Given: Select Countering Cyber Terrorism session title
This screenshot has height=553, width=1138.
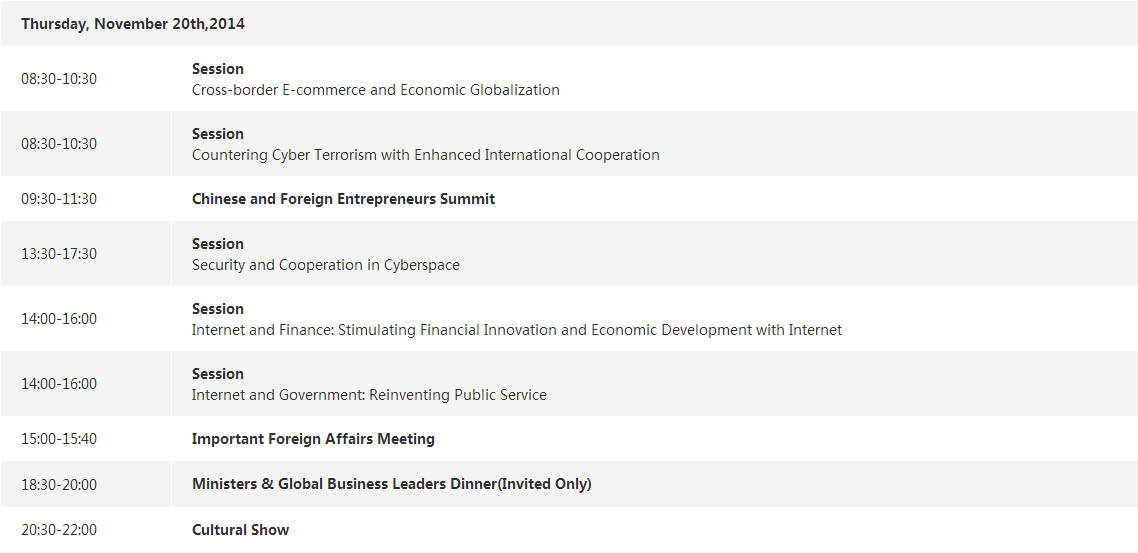Looking at the screenshot, I should pyautogui.click(x=425, y=155).
